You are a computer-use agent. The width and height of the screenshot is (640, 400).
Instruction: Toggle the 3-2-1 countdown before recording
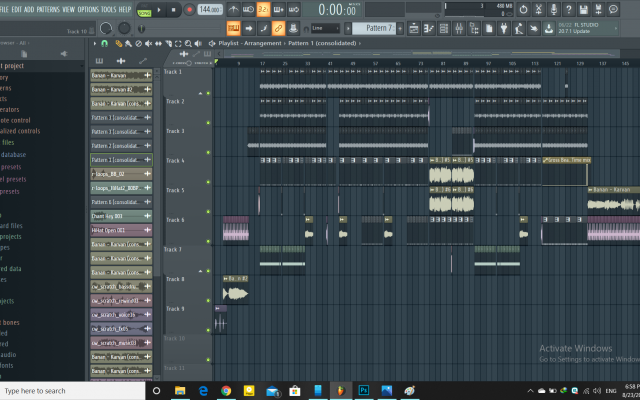263,9
